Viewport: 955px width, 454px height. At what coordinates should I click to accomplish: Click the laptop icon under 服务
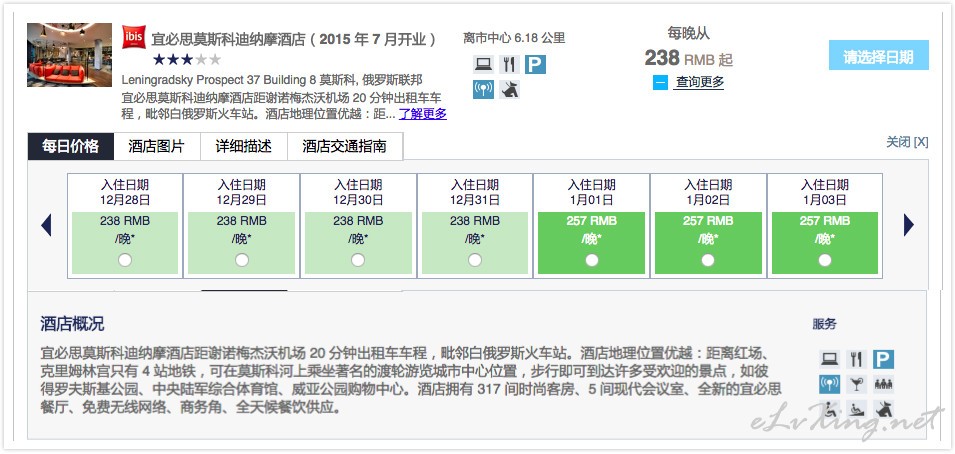point(830,360)
